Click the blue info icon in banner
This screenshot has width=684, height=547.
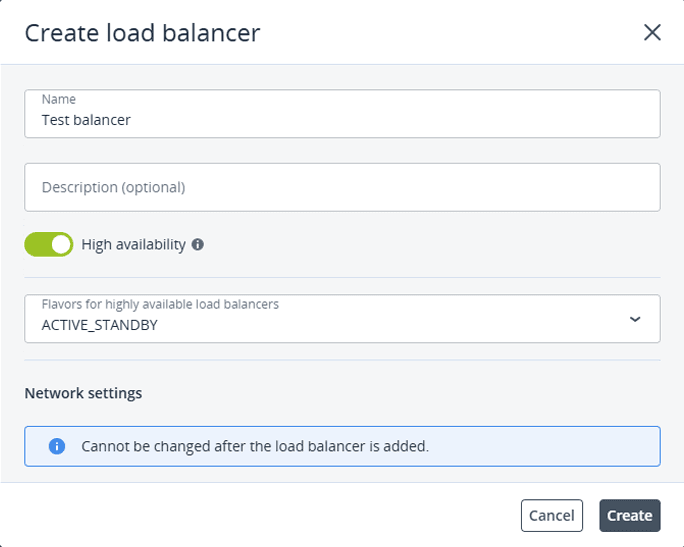click(57, 446)
